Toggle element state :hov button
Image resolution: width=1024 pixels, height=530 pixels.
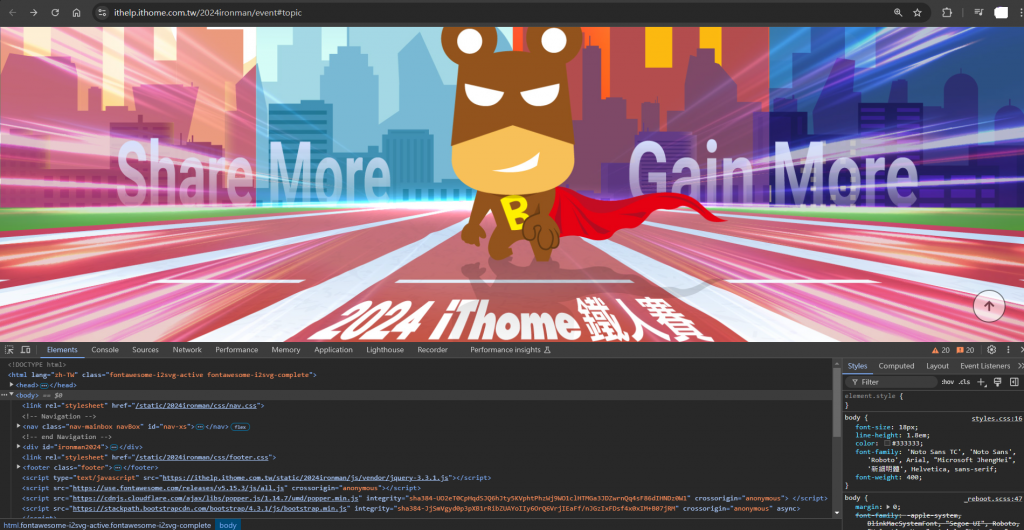[x=948, y=382]
